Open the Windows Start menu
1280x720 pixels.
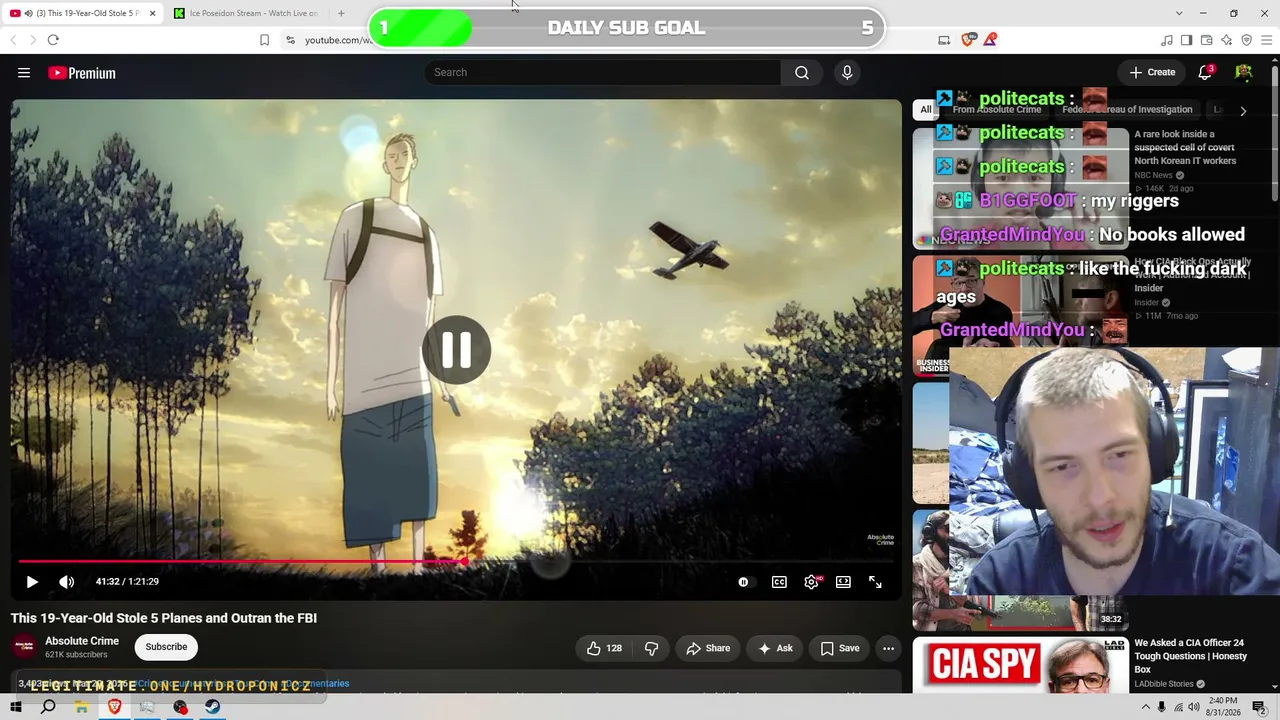[x=16, y=707]
